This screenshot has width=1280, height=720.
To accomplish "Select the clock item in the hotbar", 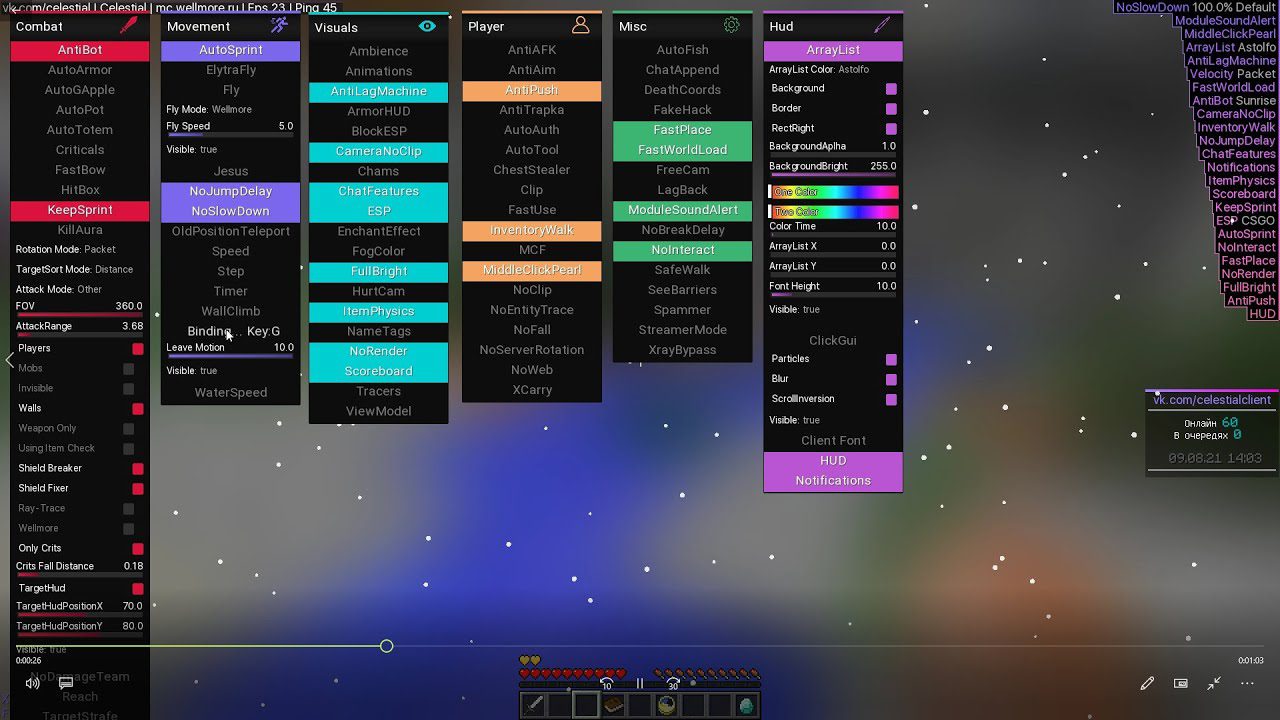I will click(666, 706).
